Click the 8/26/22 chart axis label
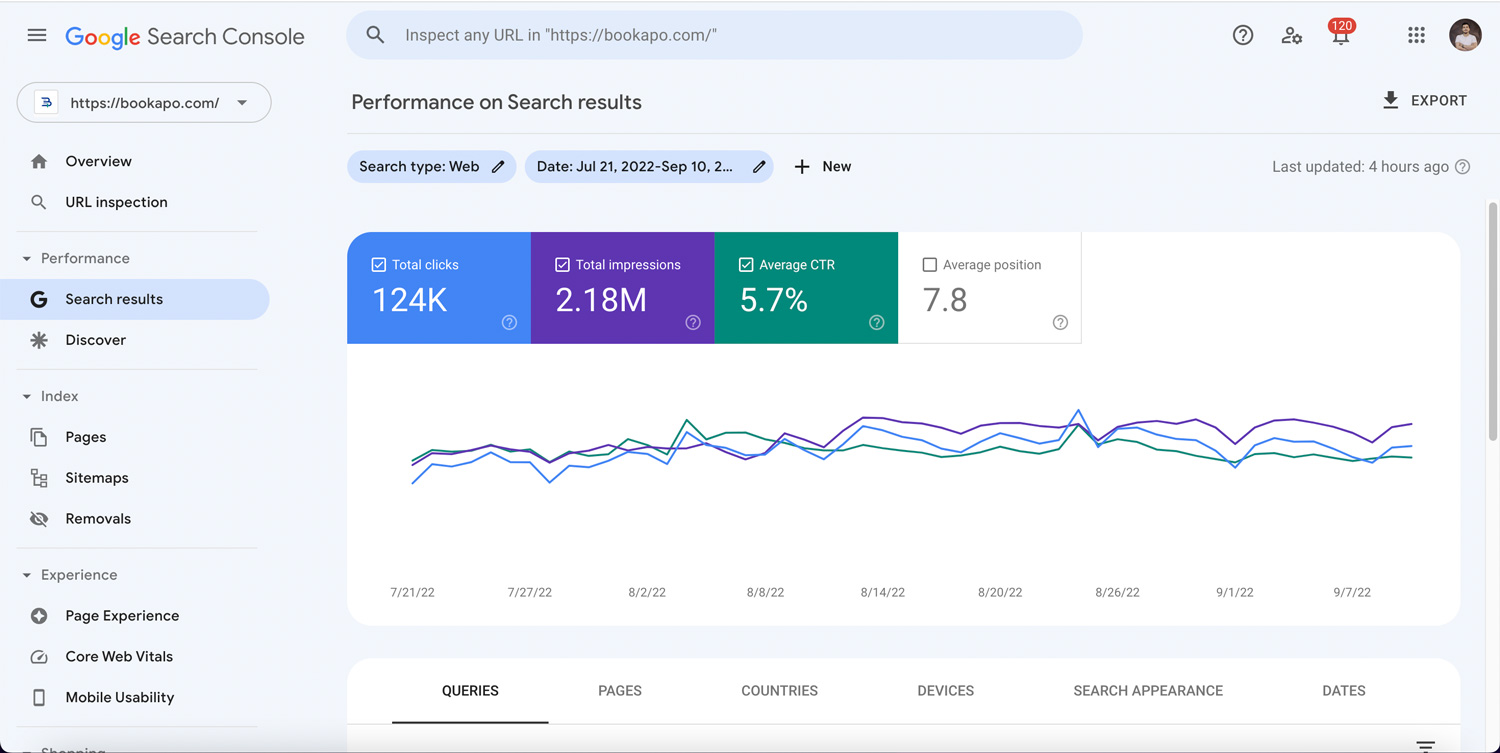Viewport: 1500px width, 753px height. pyautogui.click(x=1117, y=592)
